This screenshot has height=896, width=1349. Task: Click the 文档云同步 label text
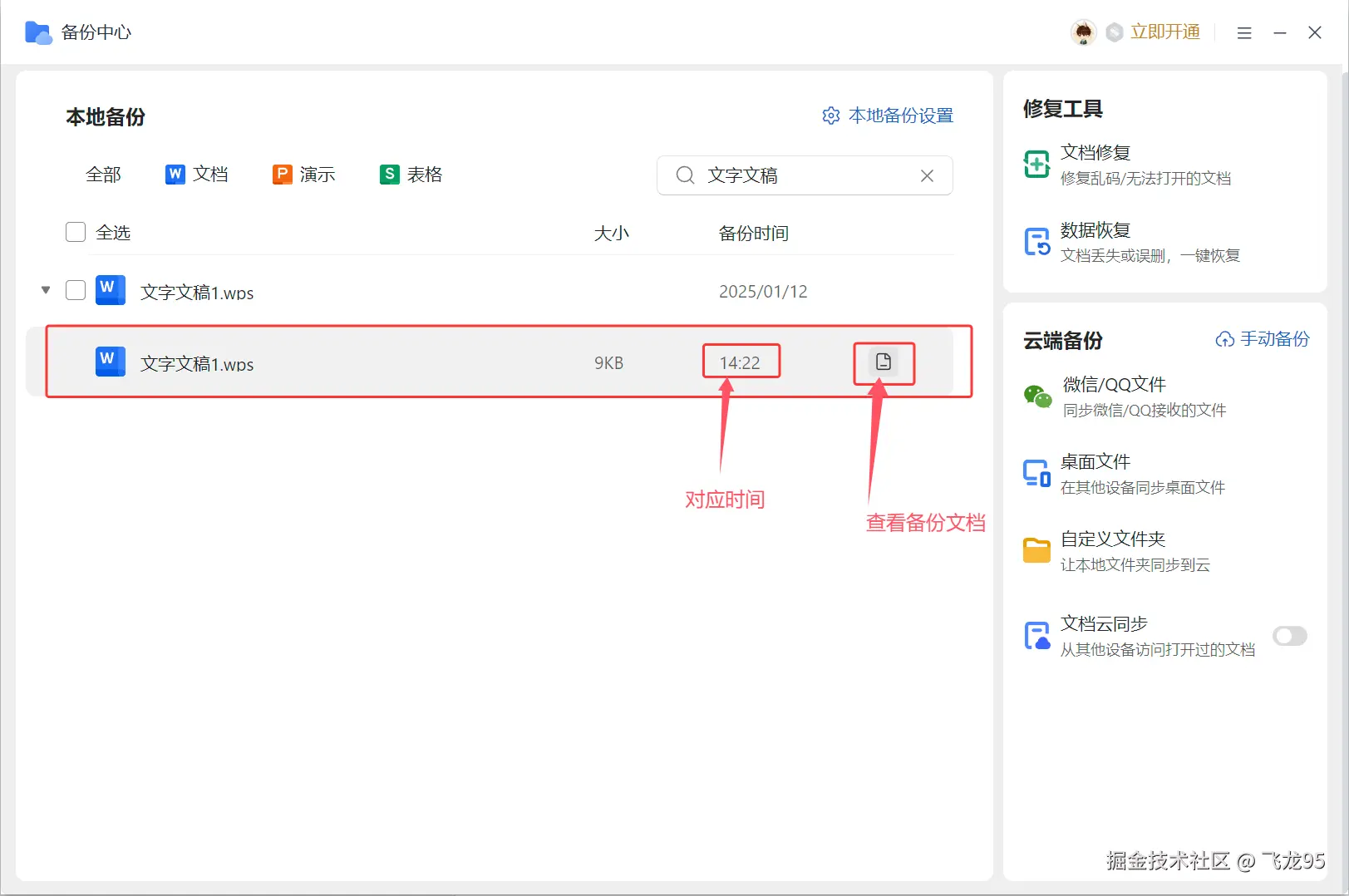[1105, 623]
